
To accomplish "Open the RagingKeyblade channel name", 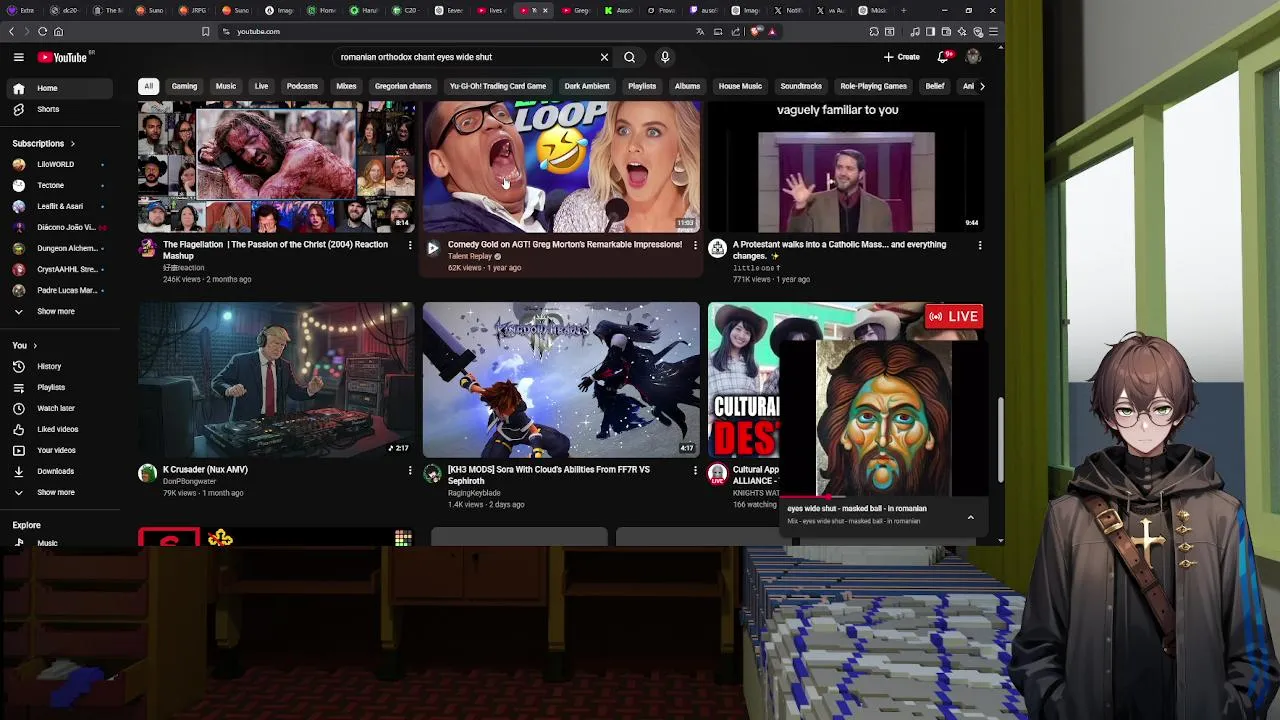I will pos(474,493).
